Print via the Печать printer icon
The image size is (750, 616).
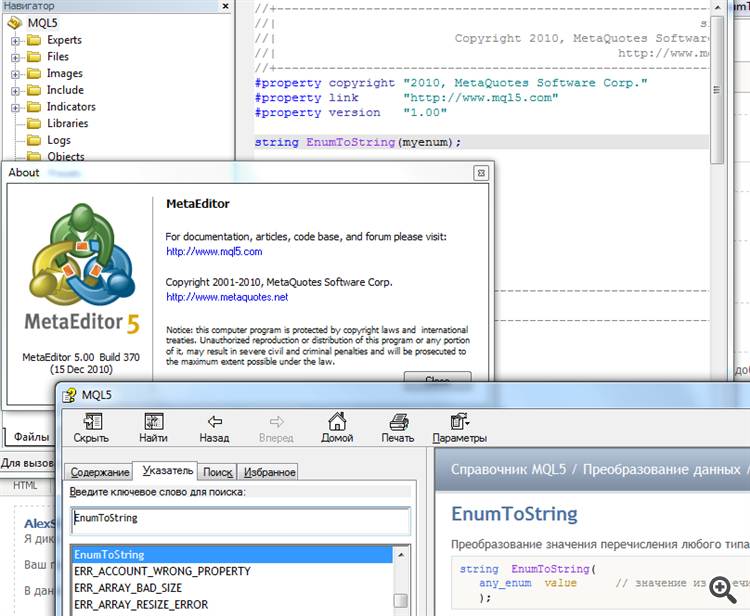tap(398, 421)
